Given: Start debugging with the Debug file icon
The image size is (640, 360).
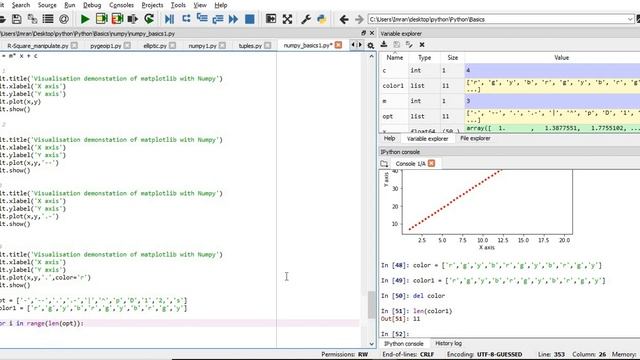Looking at the screenshot, I should click(x=169, y=19).
